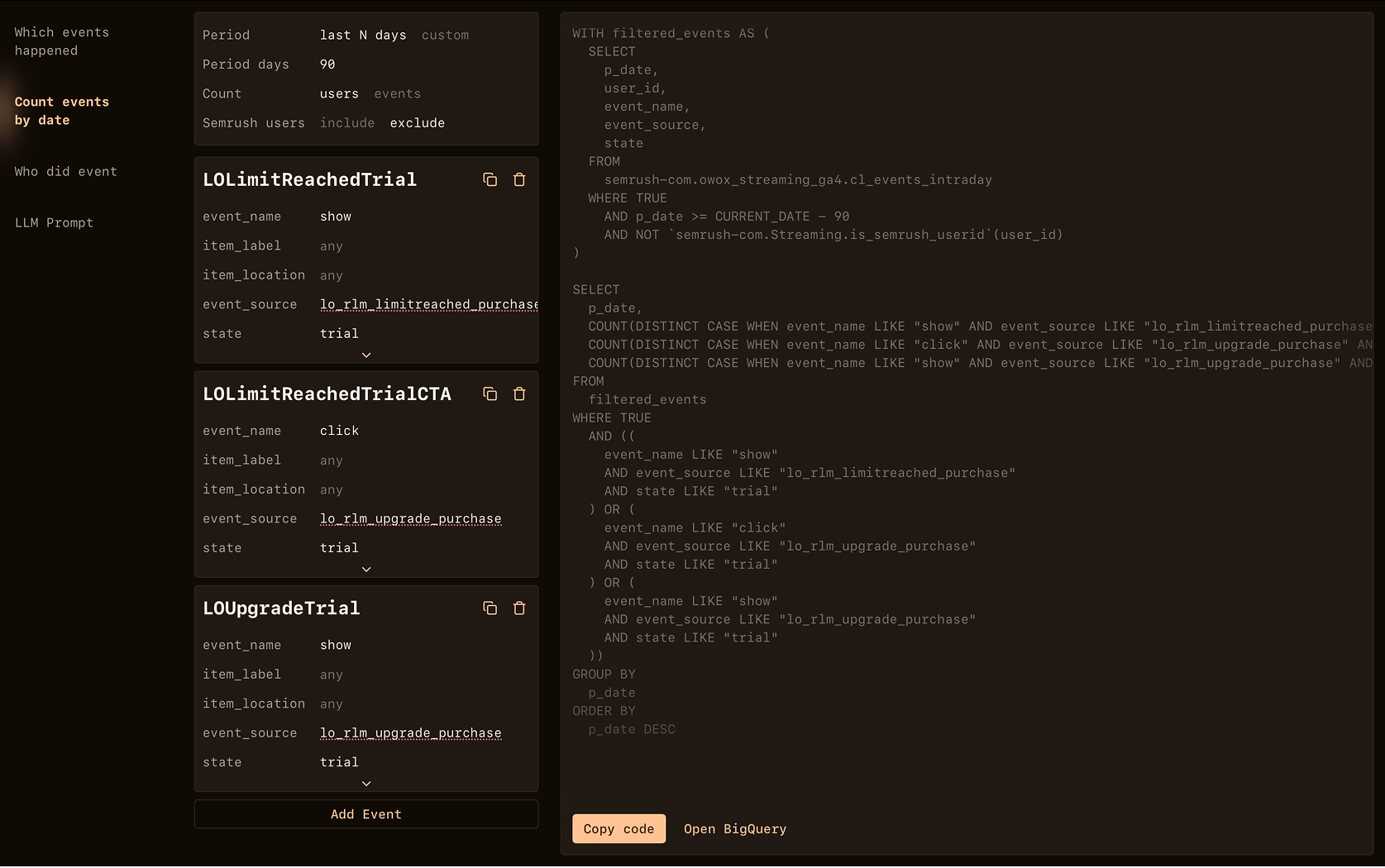Expand more fields under LOLimitReachedTrial

point(366,355)
